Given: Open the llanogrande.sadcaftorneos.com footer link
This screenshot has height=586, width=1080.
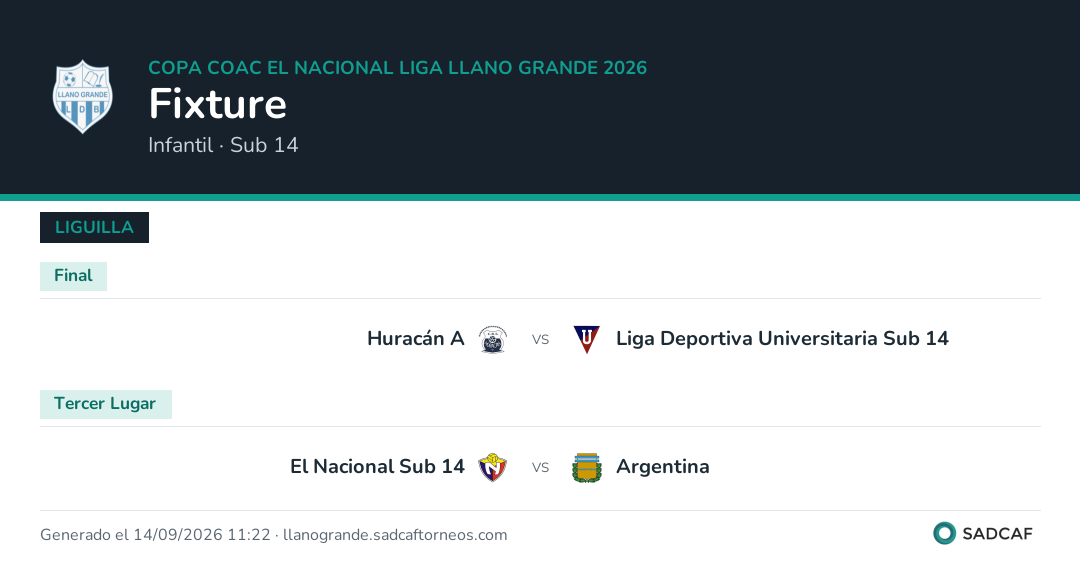Looking at the screenshot, I should click(395, 535).
